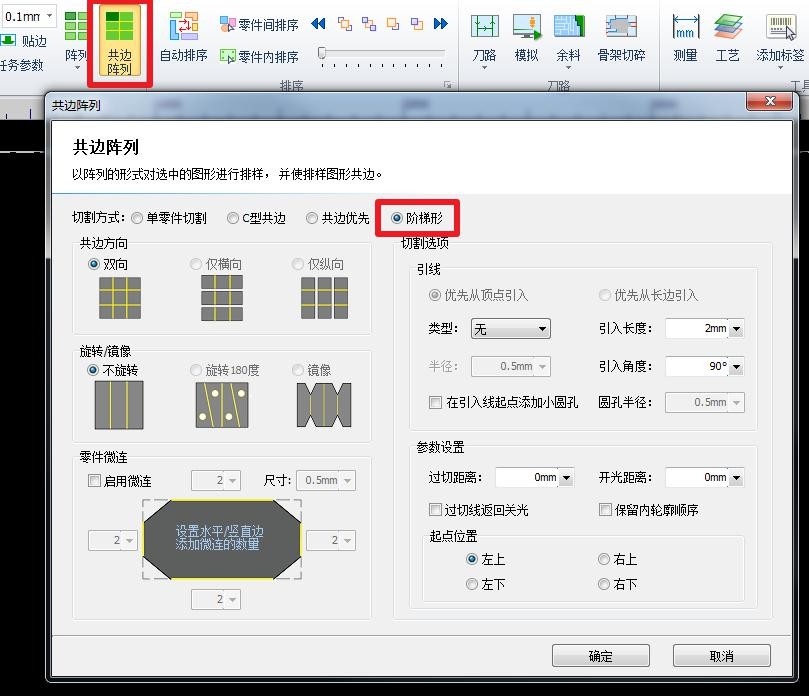The height and width of the screenshot is (696, 809).
Task: Click the 过切距离 input field
Action: (x=527, y=478)
